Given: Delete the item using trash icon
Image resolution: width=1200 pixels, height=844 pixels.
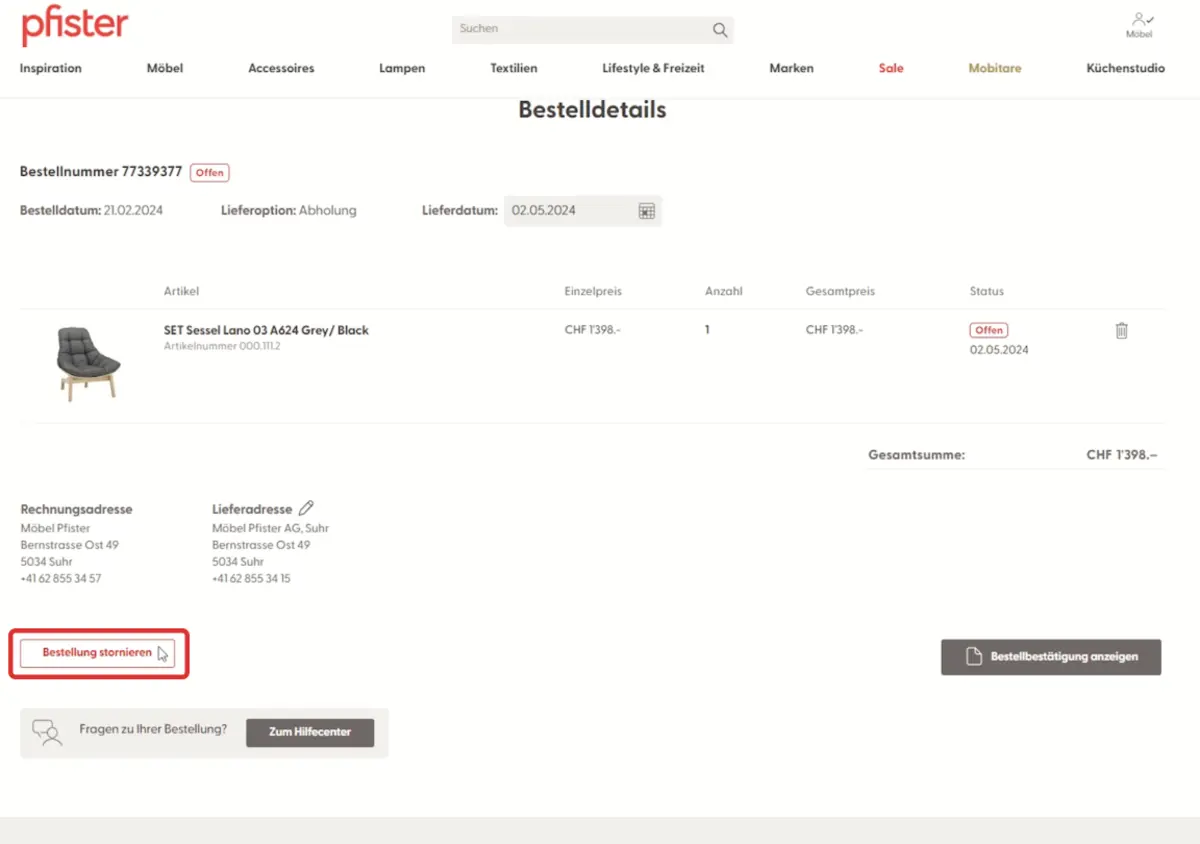Looking at the screenshot, I should tap(1121, 331).
